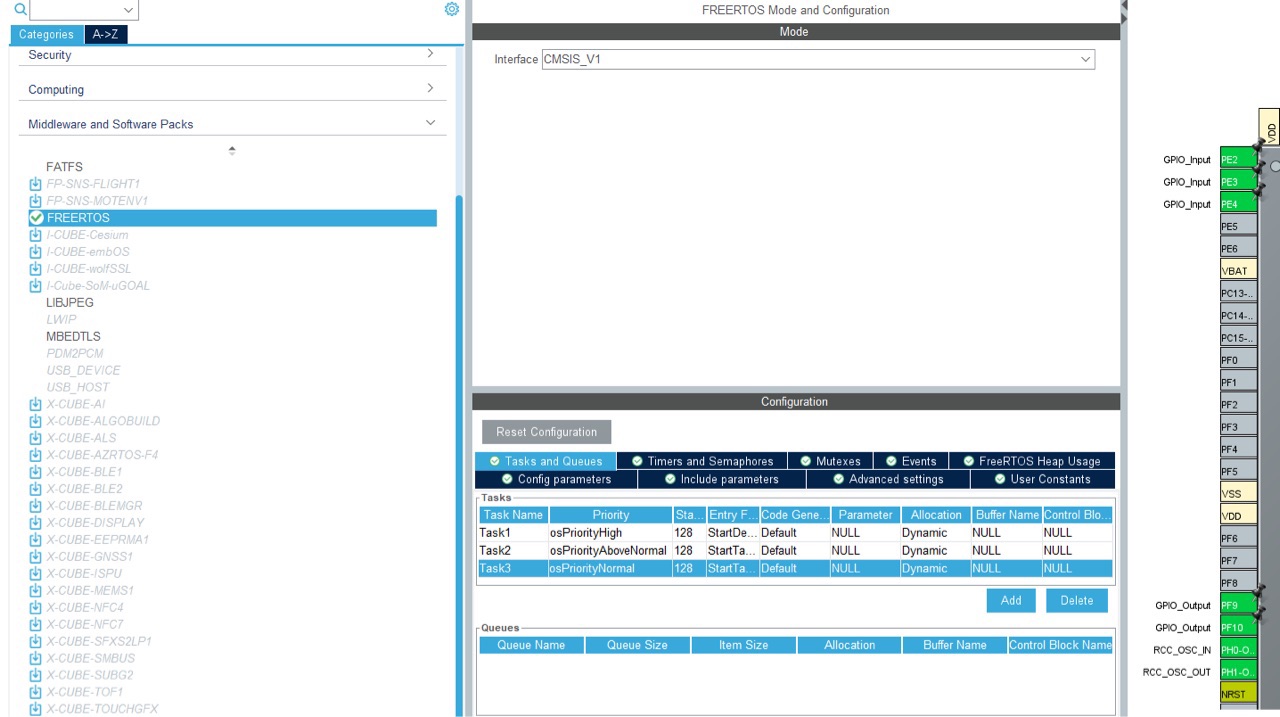This screenshot has width=1280, height=717.
Task: Open the Mutexes tab
Action: (x=831, y=461)
